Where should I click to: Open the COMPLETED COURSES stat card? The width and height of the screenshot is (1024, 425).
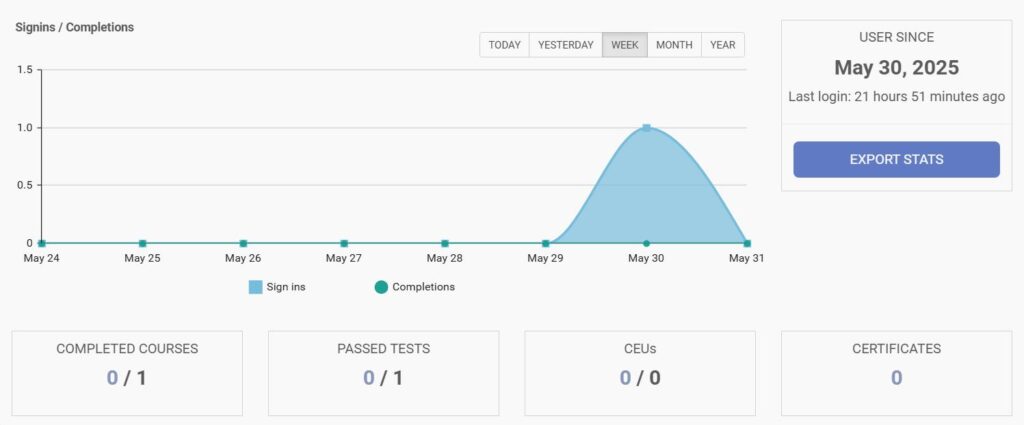click(x=127, y=373)
